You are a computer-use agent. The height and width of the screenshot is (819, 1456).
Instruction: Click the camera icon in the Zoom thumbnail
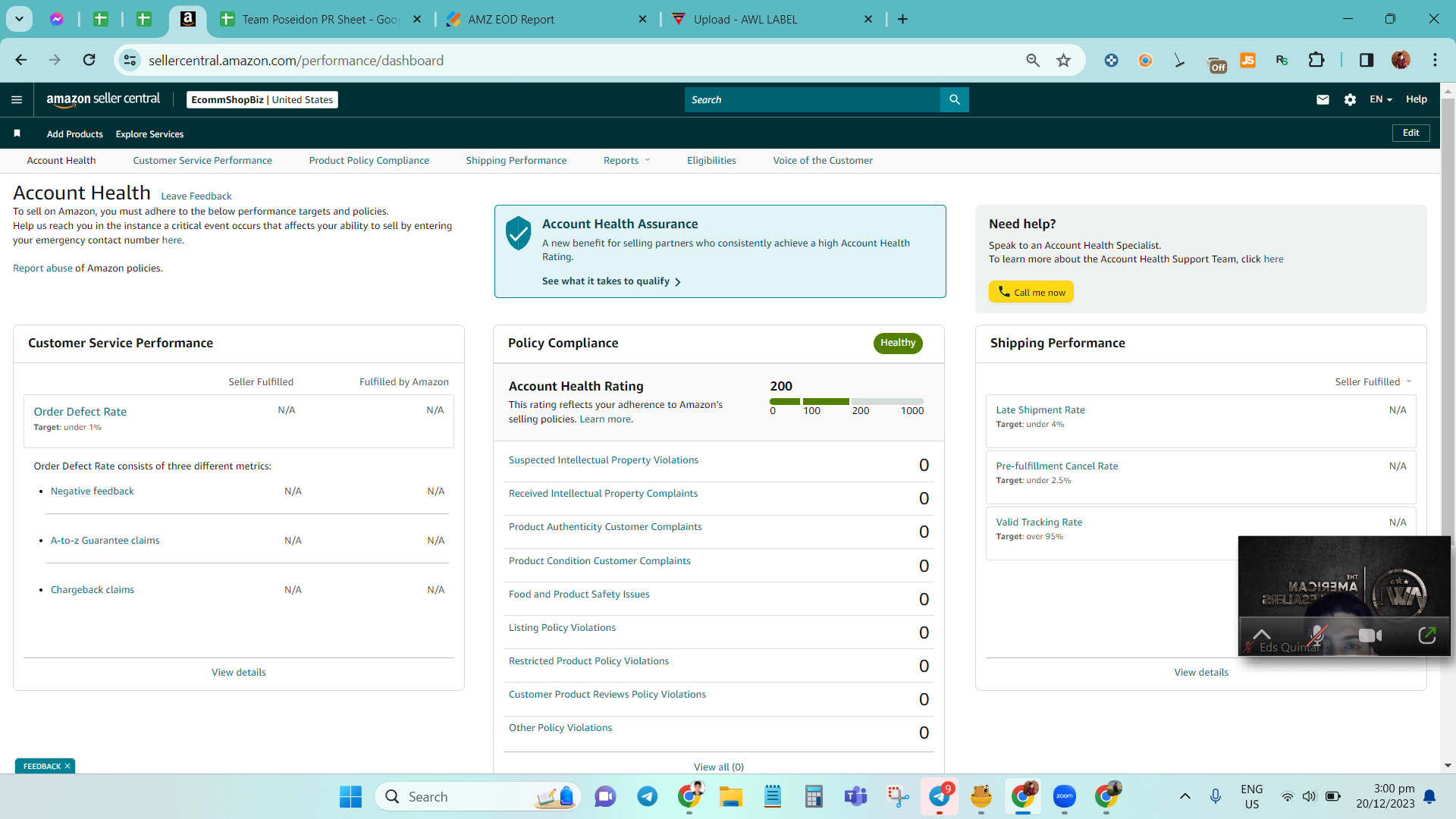[1370, 635]
